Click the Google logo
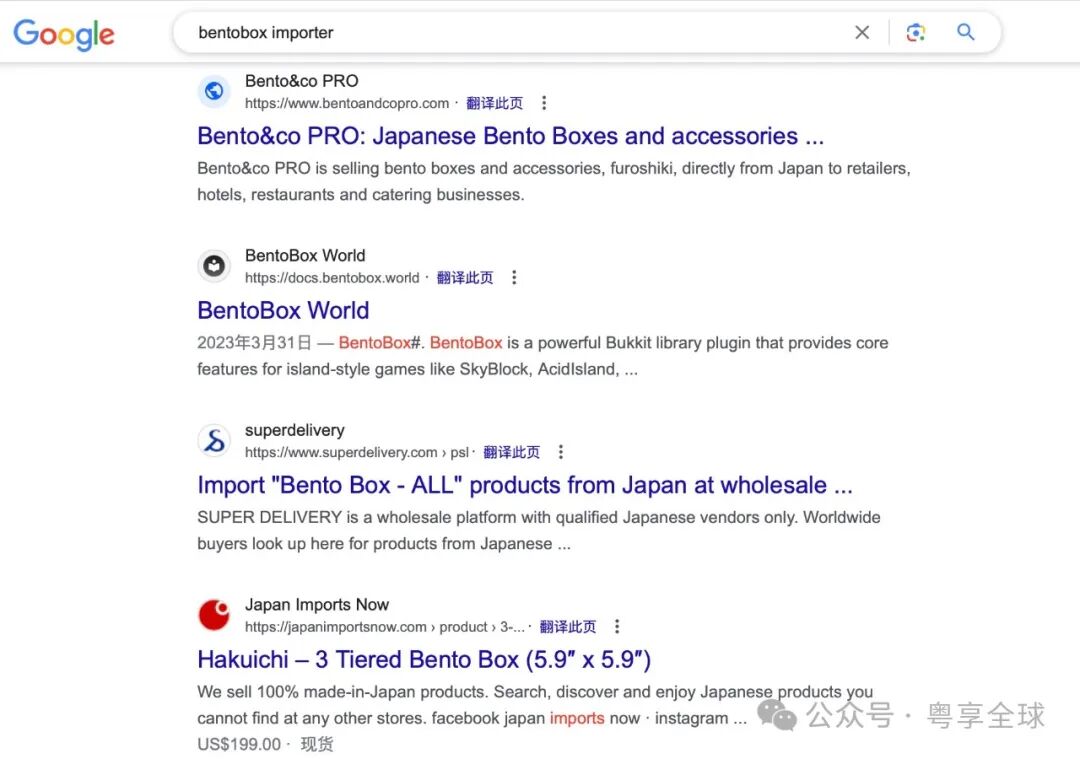 click(64, 34)
